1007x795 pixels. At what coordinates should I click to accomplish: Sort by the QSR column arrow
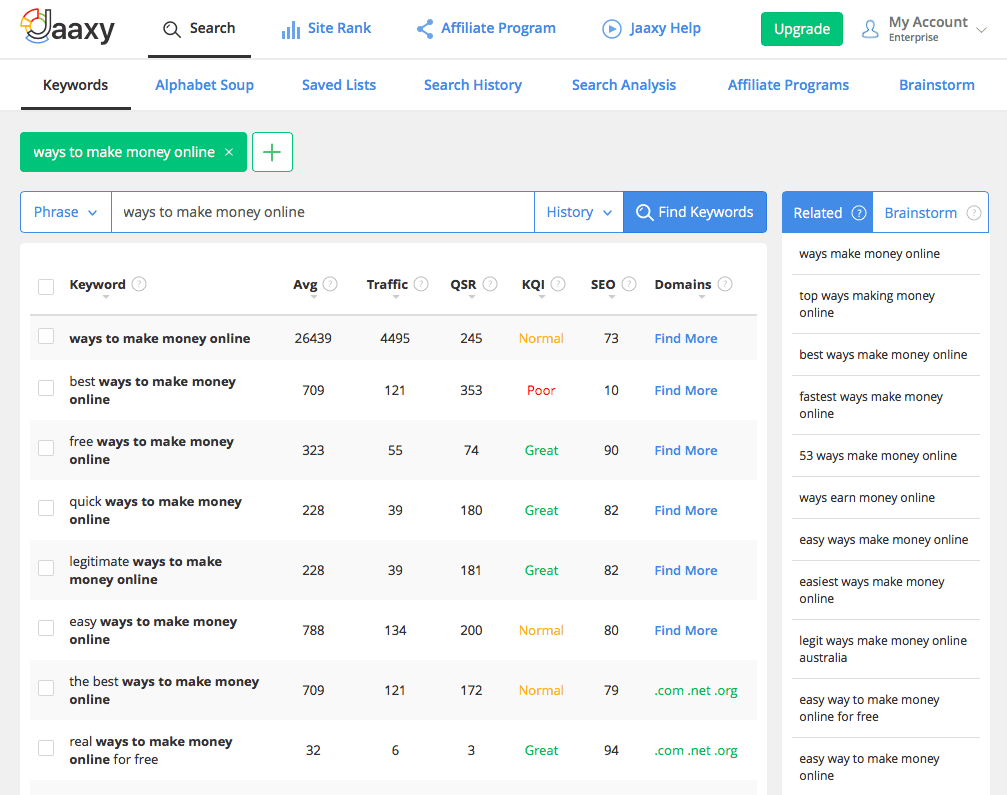(472, 297)
